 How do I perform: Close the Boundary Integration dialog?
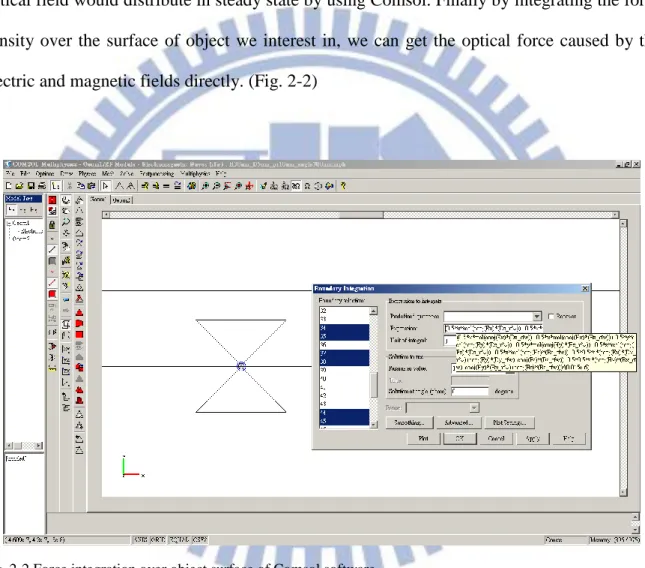[x=585, y=288]
